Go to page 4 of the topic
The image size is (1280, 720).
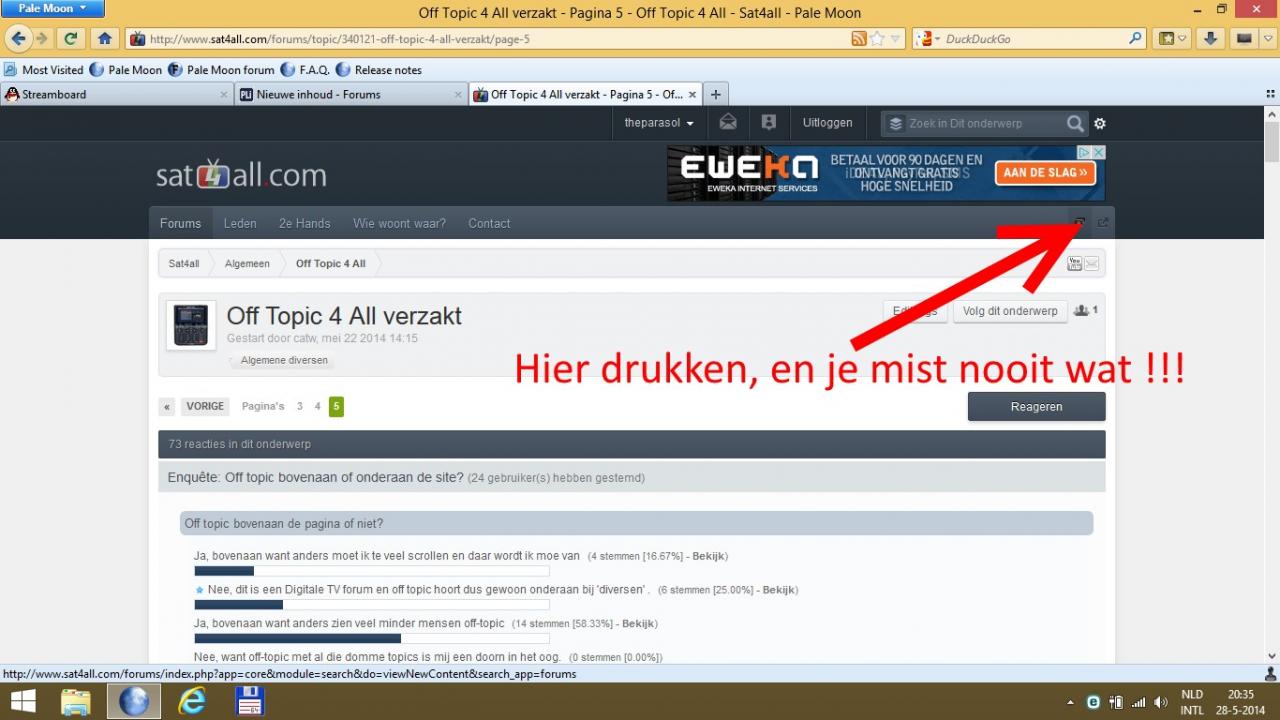pyautogui.click(x=317, y=407)
